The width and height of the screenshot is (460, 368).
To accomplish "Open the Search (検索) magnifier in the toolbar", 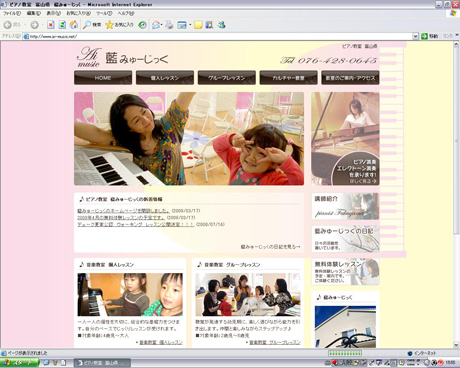I will point(92,25).
